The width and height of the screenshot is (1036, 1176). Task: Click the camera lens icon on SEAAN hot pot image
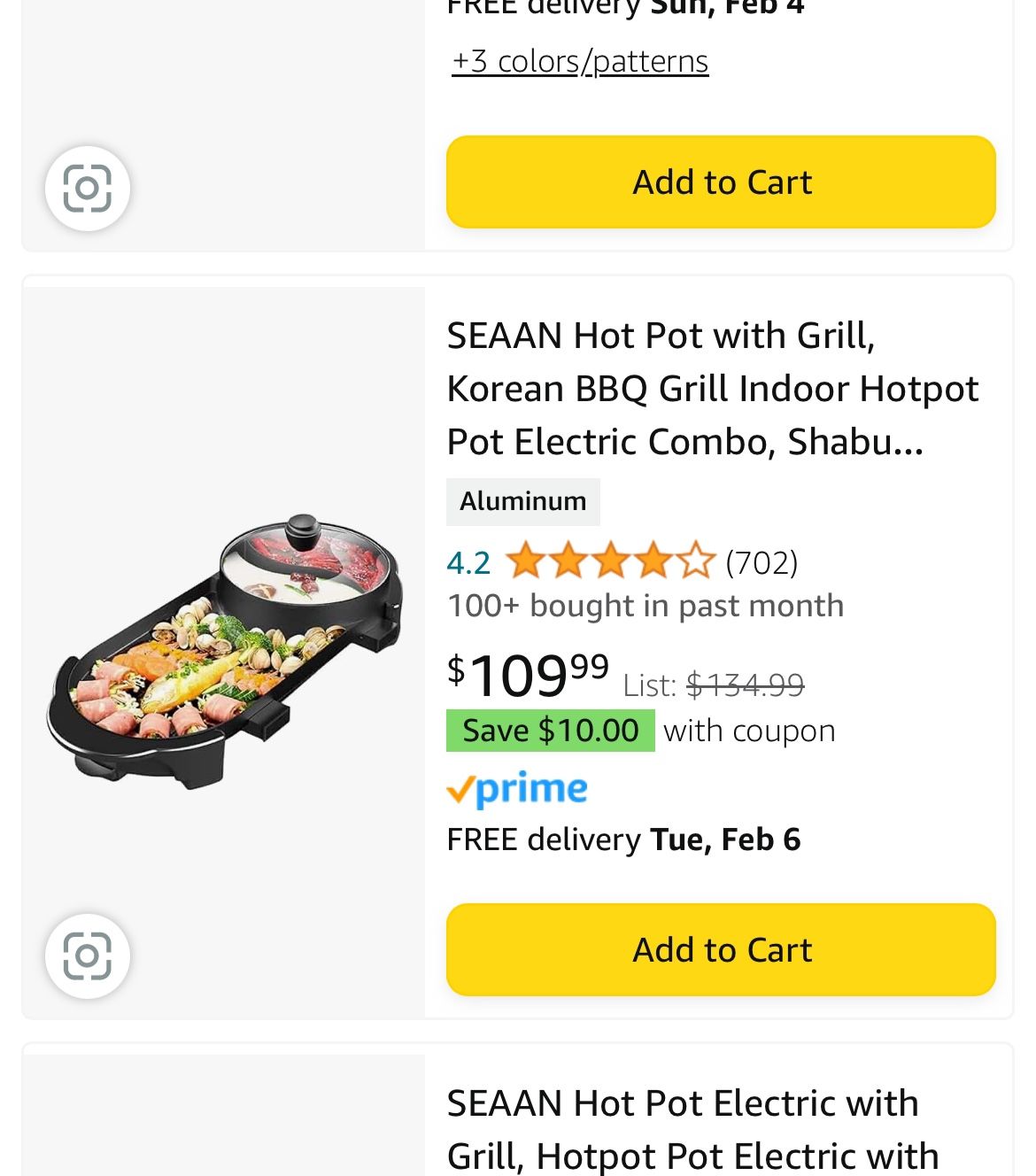tap(88, 956)
